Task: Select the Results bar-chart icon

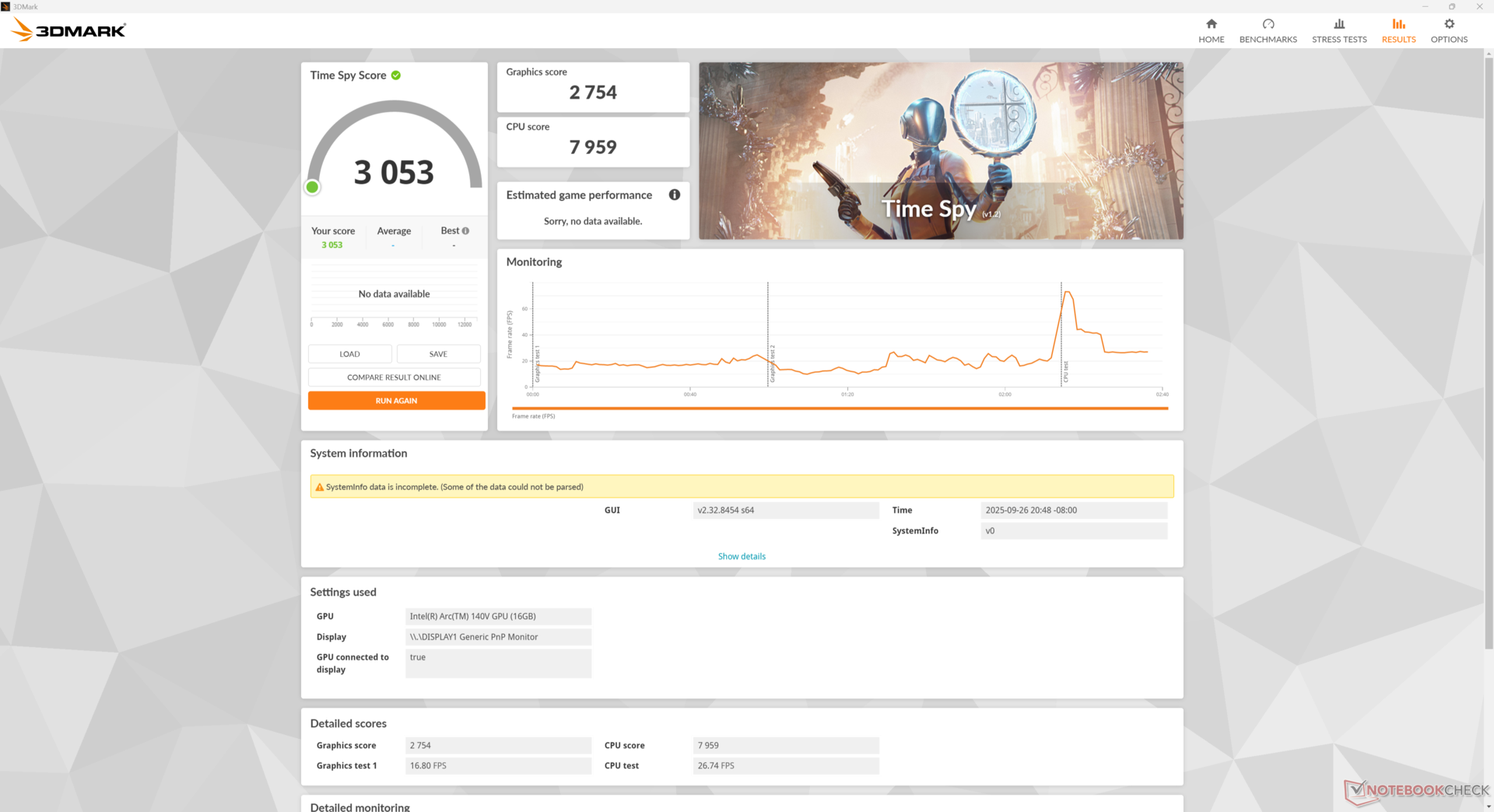Action: tap(1398, 24)
